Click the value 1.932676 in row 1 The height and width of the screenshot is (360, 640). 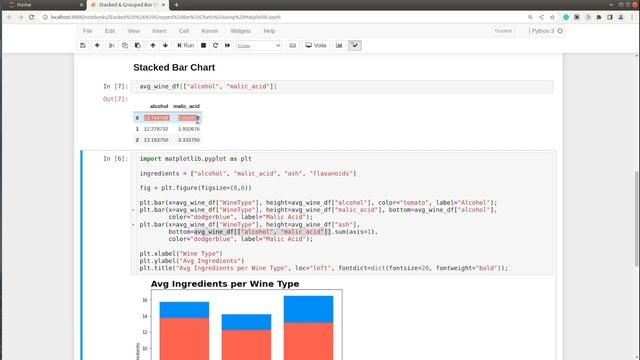tap(189, 129)
